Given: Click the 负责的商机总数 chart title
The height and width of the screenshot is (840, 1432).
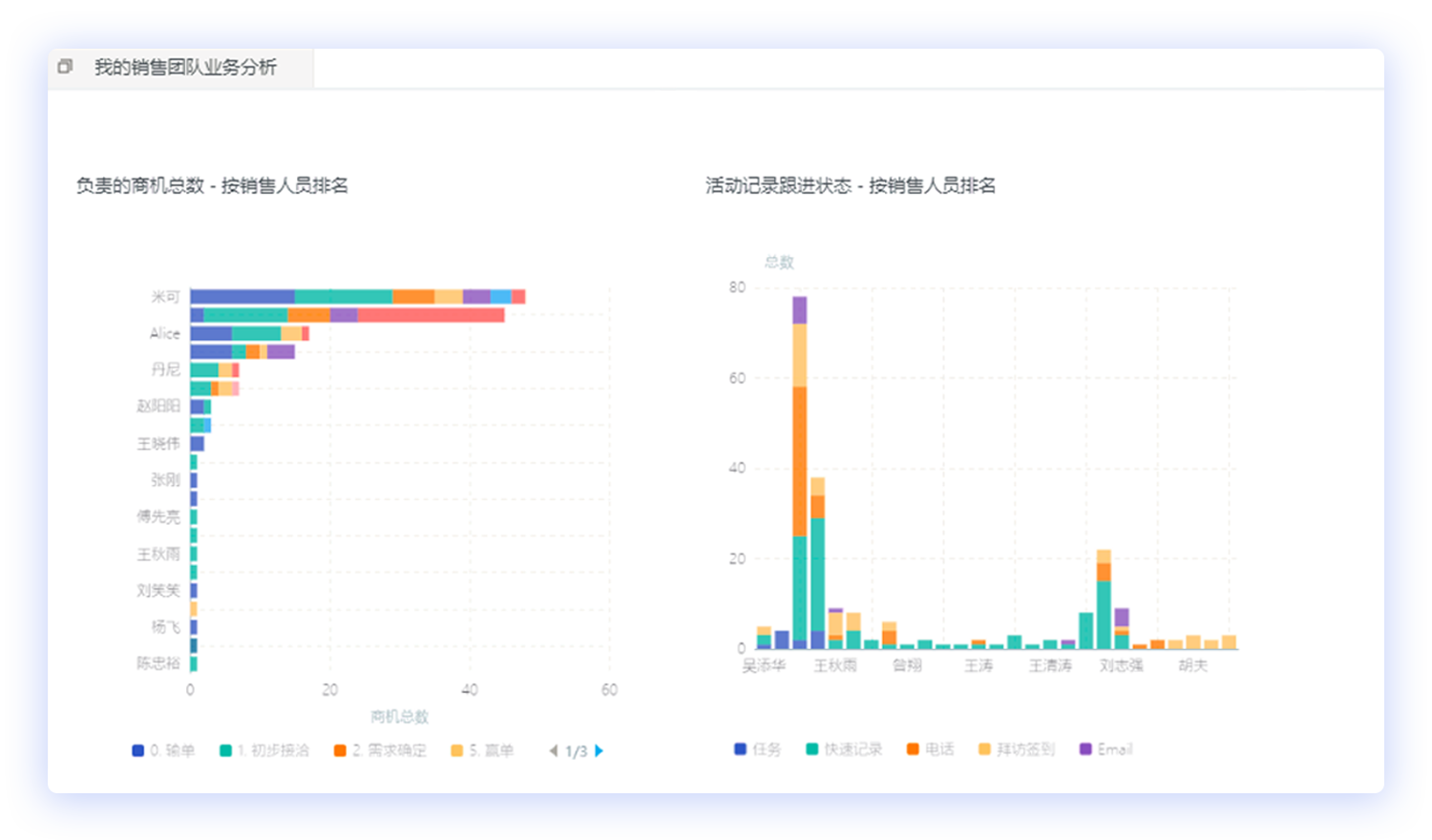Looking at the screenshot, I should pos(212,185).
